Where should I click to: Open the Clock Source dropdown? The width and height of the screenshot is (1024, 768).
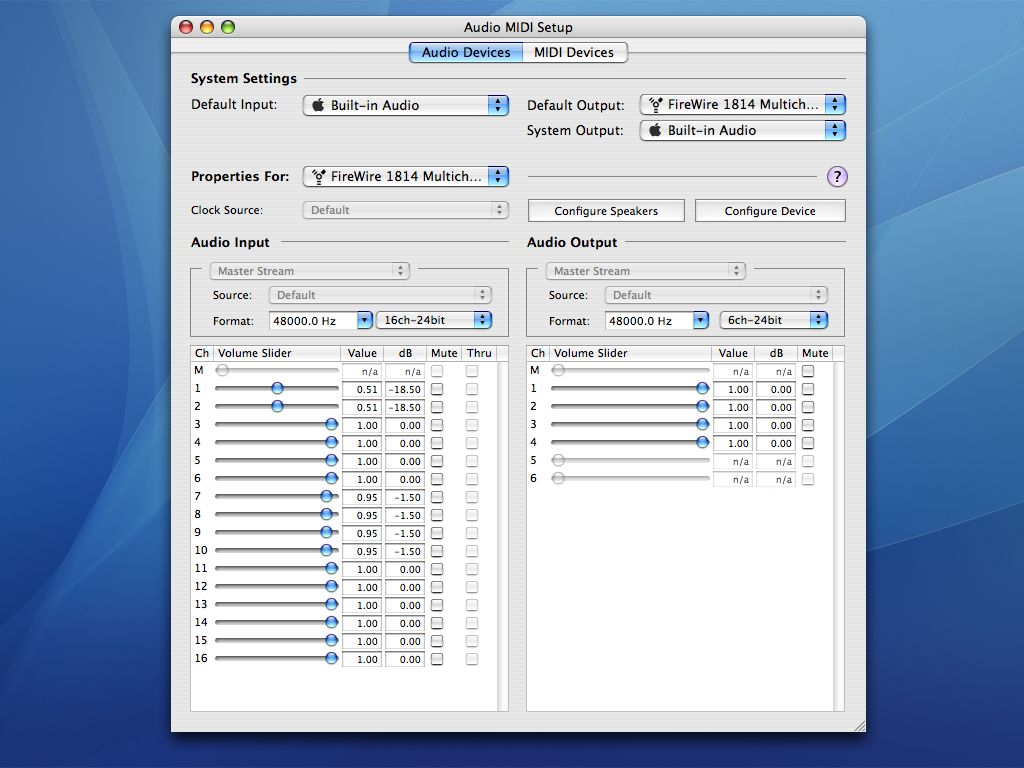coord(406,210)
